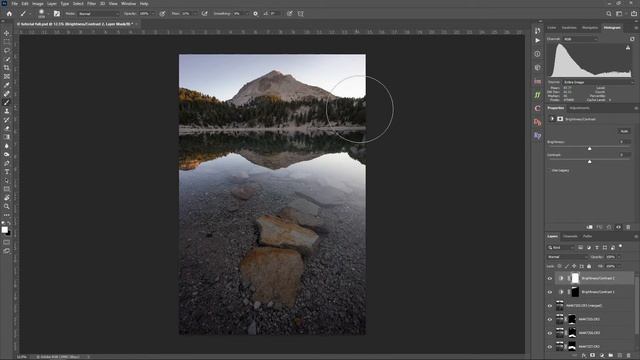This screenshot has height=360, width=640.
Task: Select the Brush tool in toolbox
Action: 7,102
